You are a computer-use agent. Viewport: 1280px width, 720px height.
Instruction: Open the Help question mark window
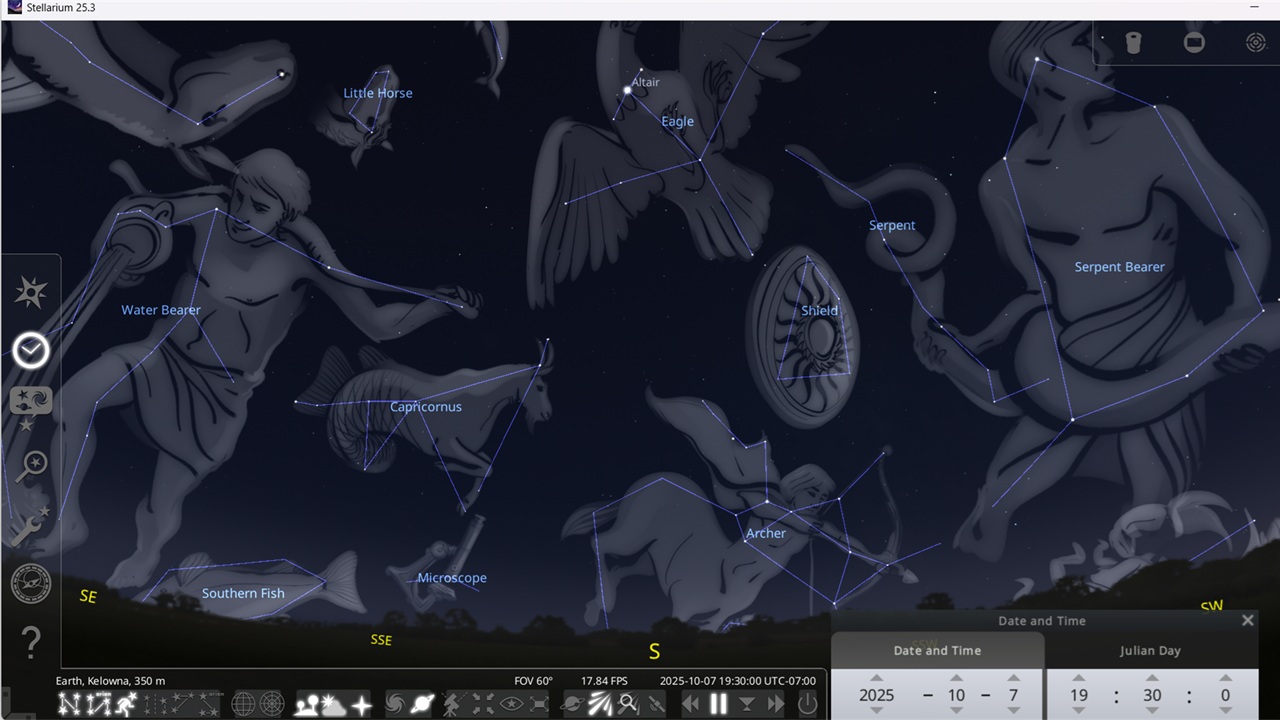(x=31, y=642)
